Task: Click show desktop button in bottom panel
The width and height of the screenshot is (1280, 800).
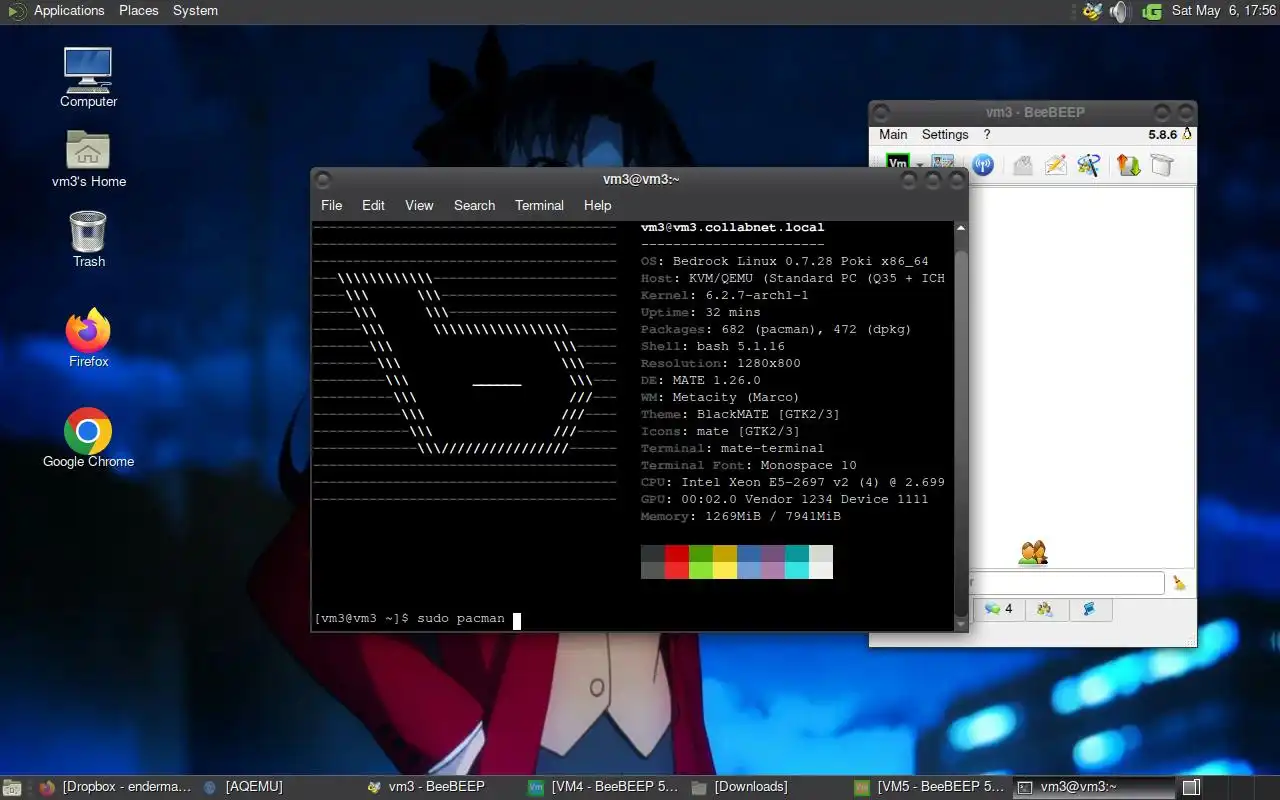Action: pyautogui.click(x=12, y=788)
